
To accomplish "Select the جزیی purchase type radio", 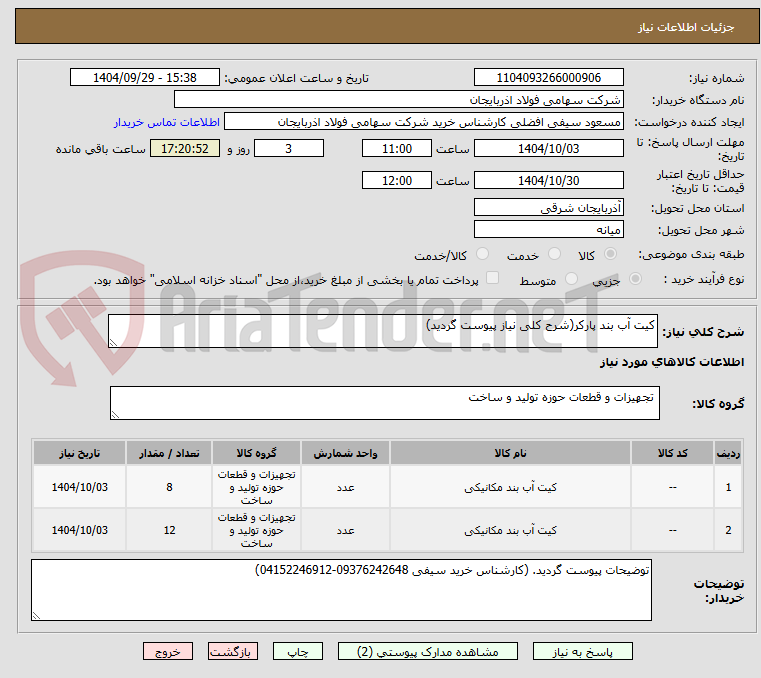I will pos(635,279).
